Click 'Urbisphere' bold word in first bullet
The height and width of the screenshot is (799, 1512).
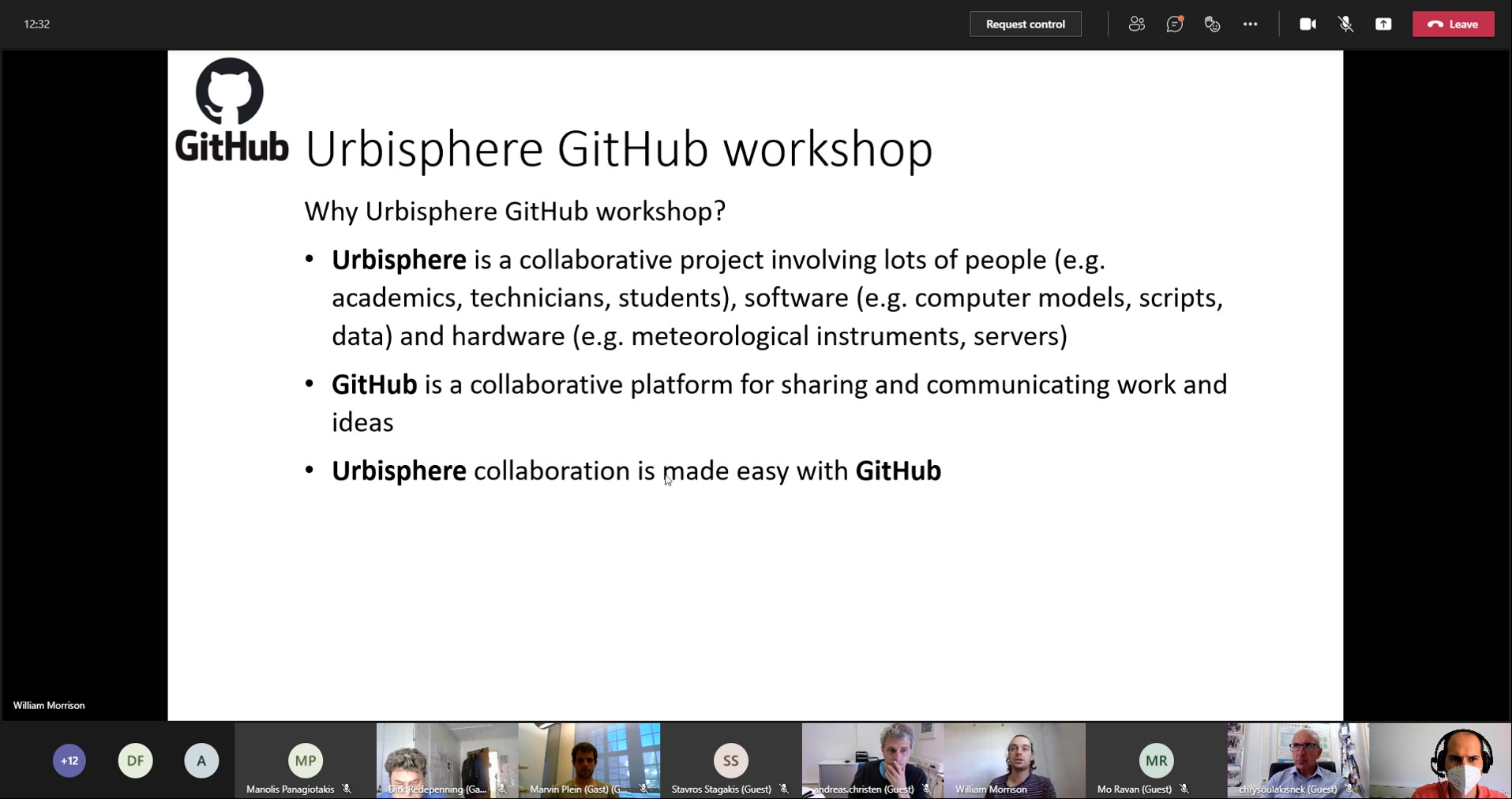click(x=399, y=260)
